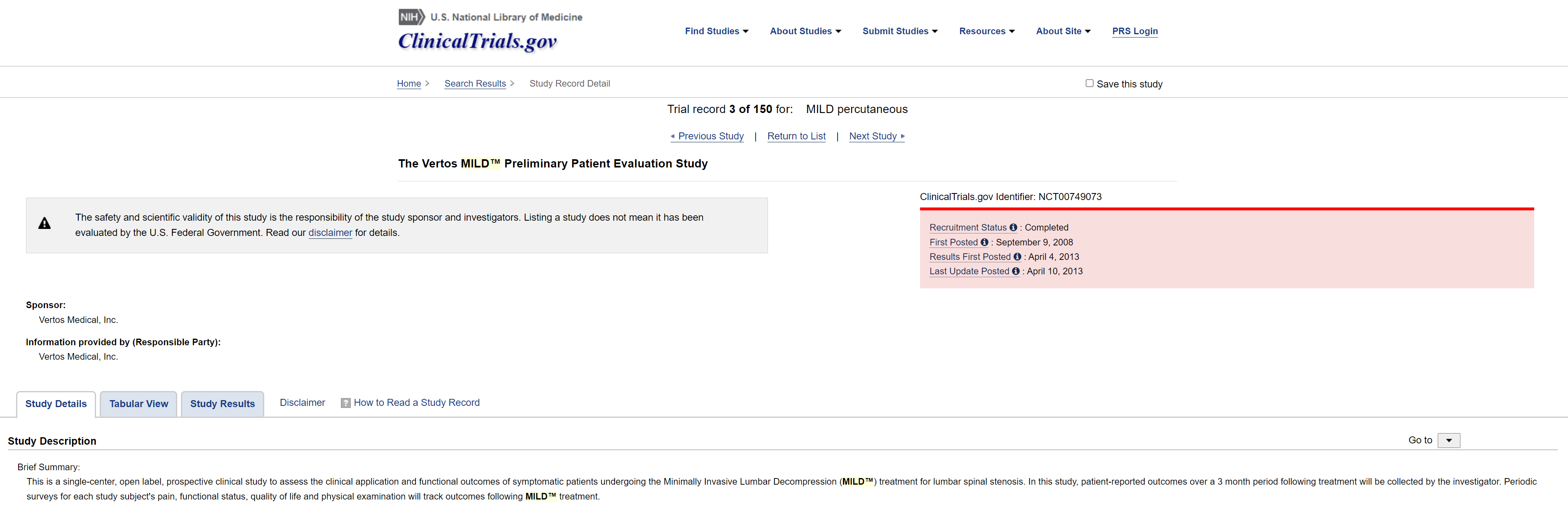Expand the Find Studies menu
The height and width of the screenshot is (509, 1568).
click(x=716, y=31)
